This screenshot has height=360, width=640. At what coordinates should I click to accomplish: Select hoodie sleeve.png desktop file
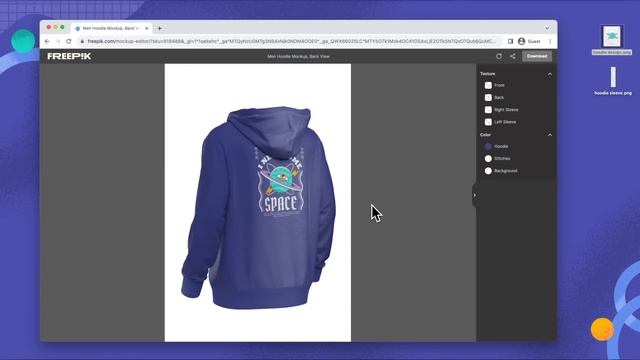click(613, 81)
